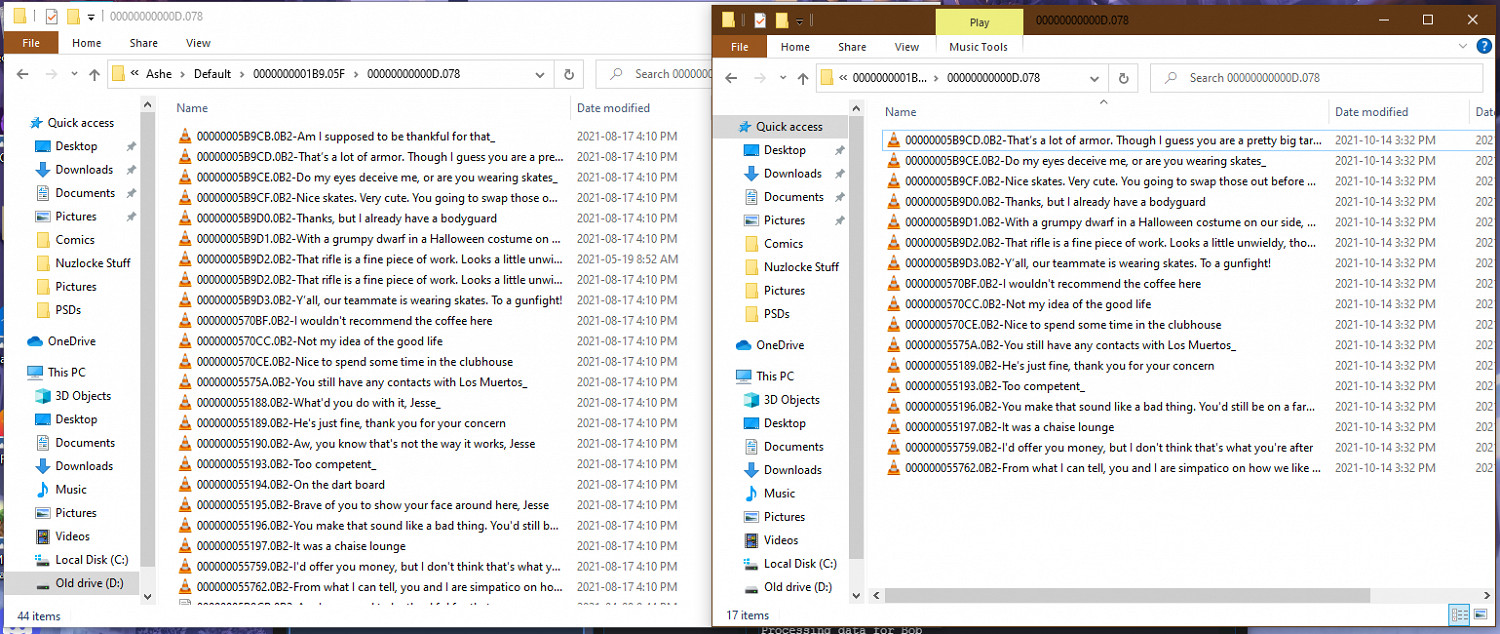
Task: Open Quick Access Toolbar dropdown in left window
Action: 91,17
